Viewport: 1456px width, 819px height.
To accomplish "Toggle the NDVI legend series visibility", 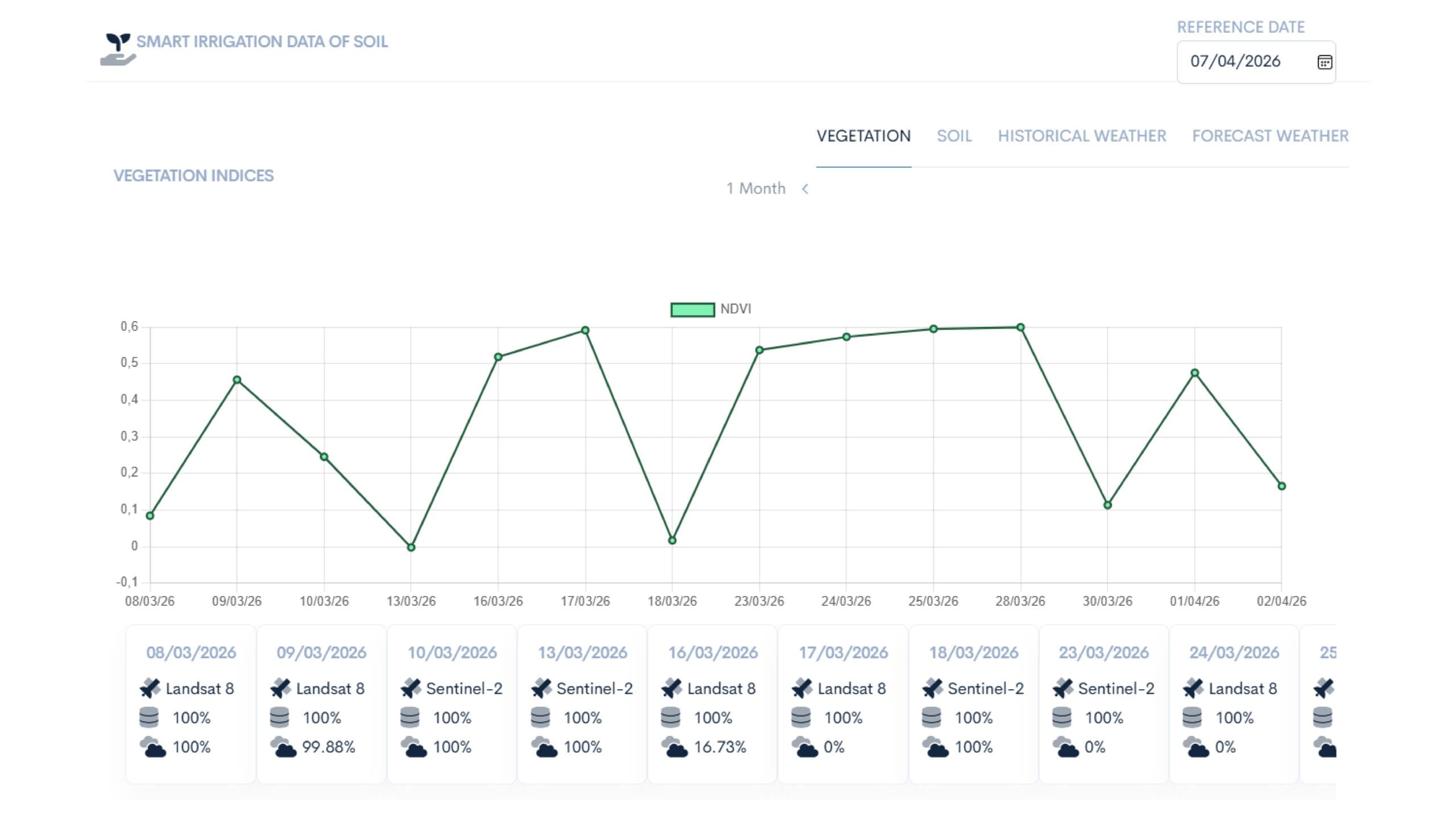I will click(x=710, y=309).
